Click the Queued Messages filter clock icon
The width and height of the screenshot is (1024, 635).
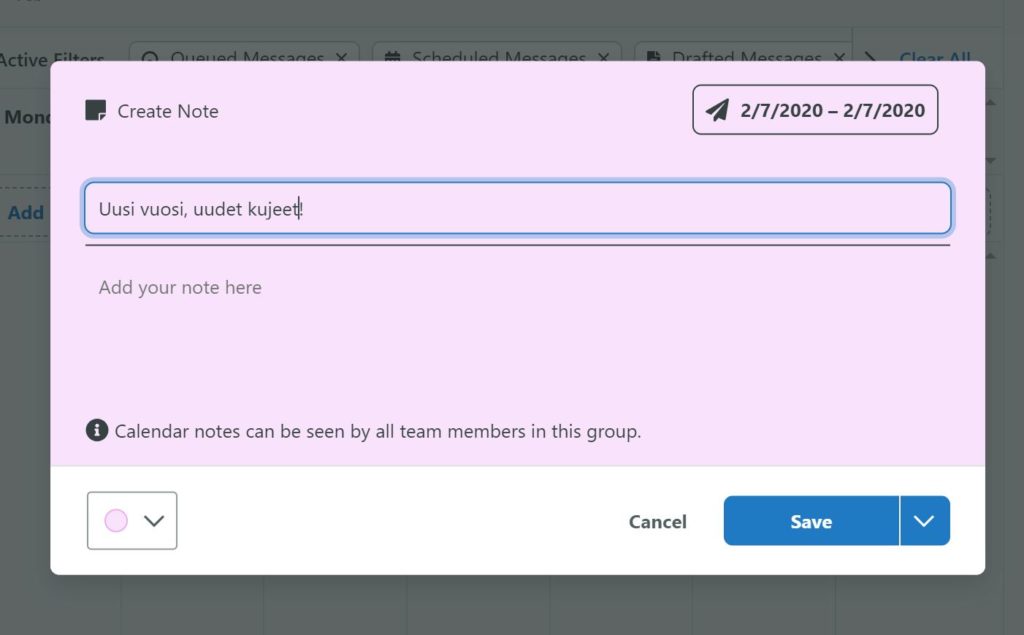click(150, 57)
